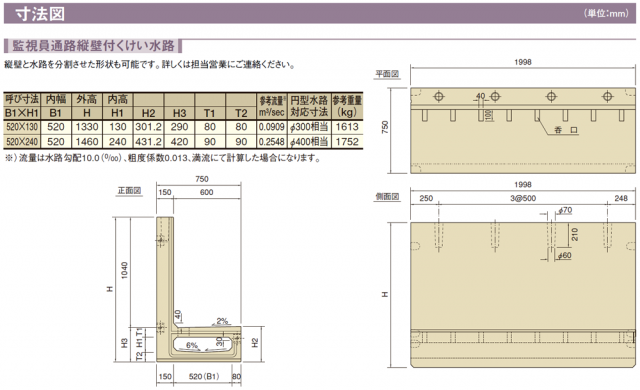
Task: Click the φ60 dimension label
Action: (x=564, y=255)
